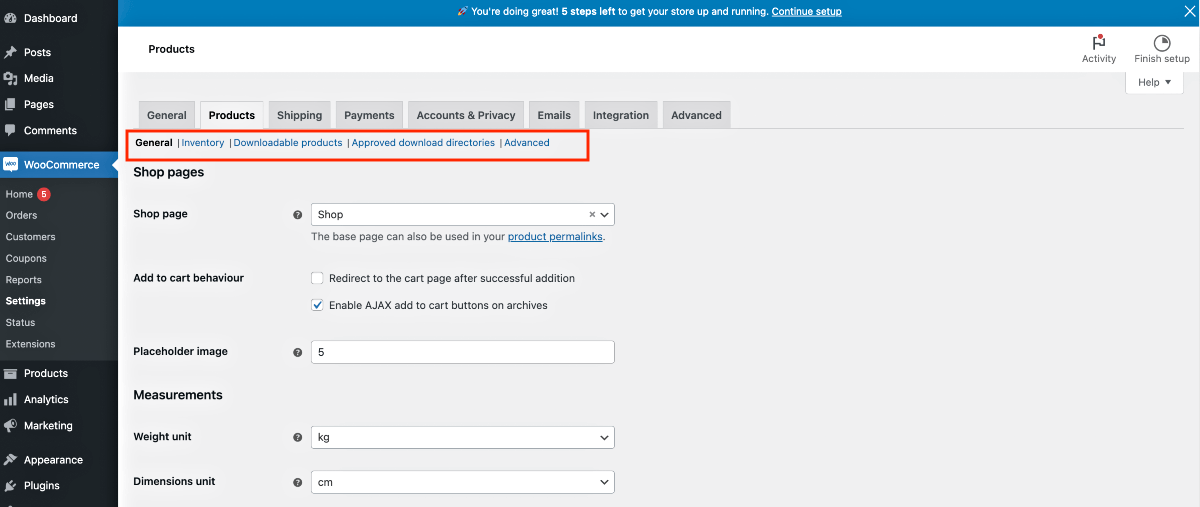This screenshot has width=1200, height=507.
Task: Click the Dashboard icon in sidebar
Action: click(x=11, y=18)
